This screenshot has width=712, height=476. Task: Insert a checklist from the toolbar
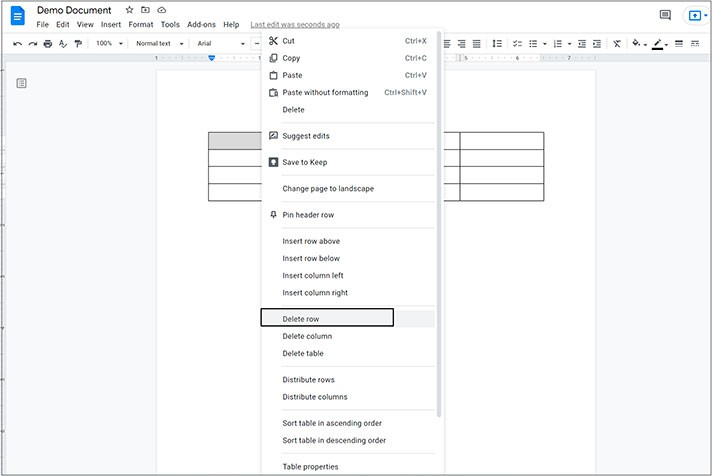(x=517, y=44)
